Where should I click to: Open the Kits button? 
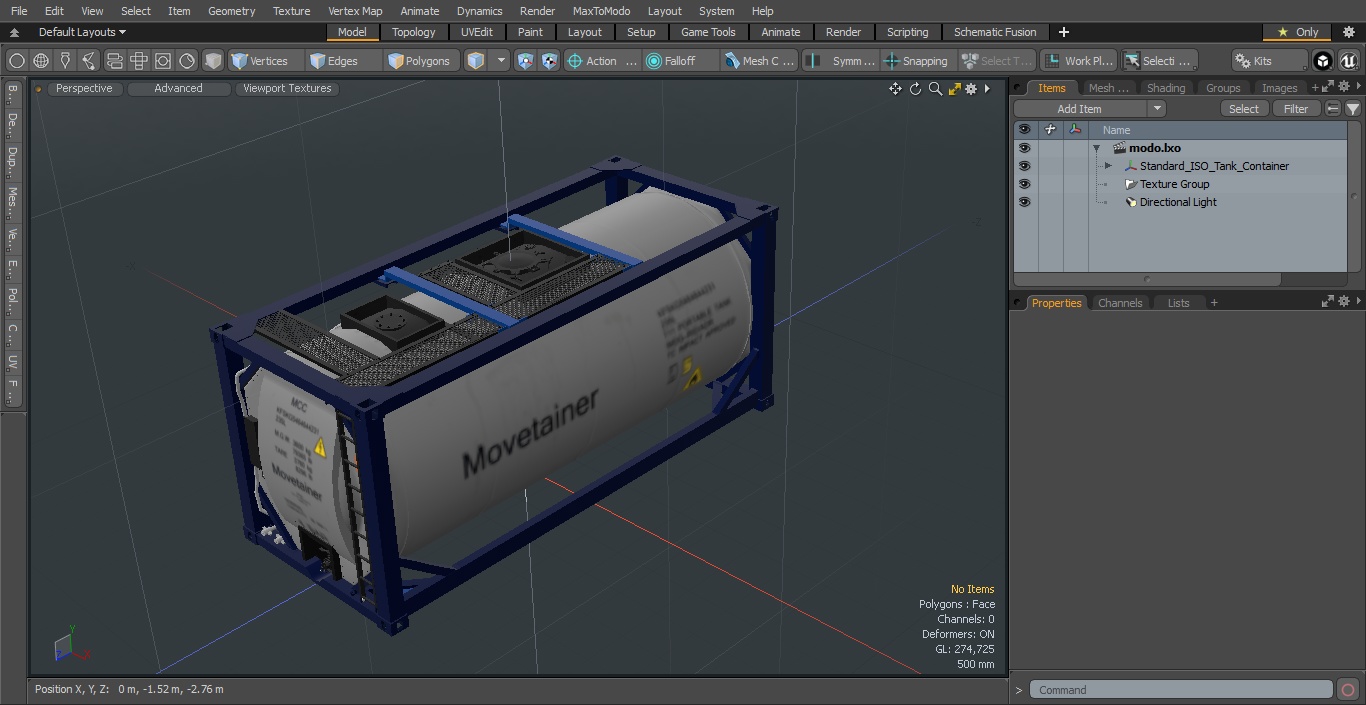(x=1270, y=61)
